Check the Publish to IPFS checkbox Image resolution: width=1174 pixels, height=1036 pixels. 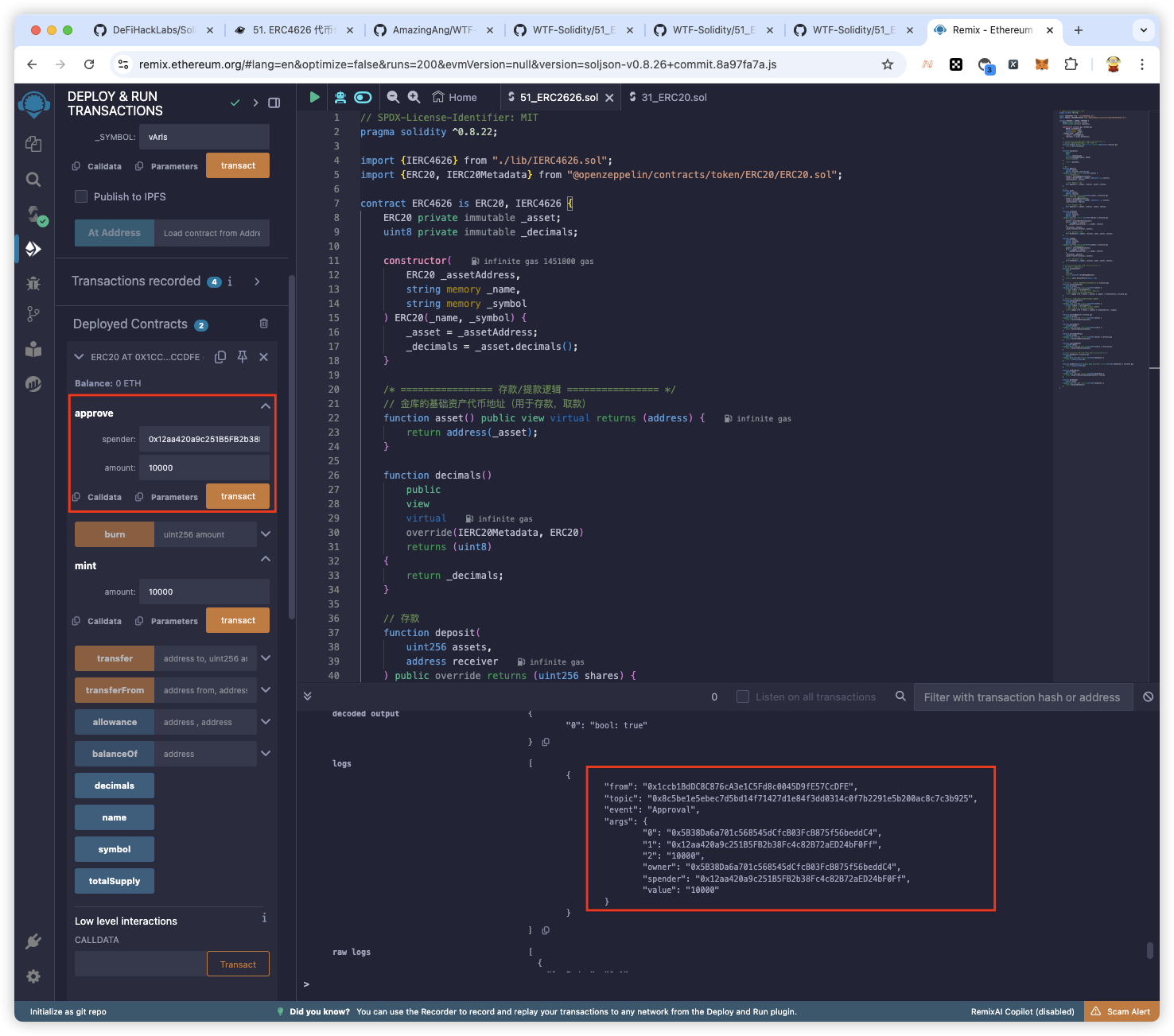pyautogui.click(x=81, y=196)
